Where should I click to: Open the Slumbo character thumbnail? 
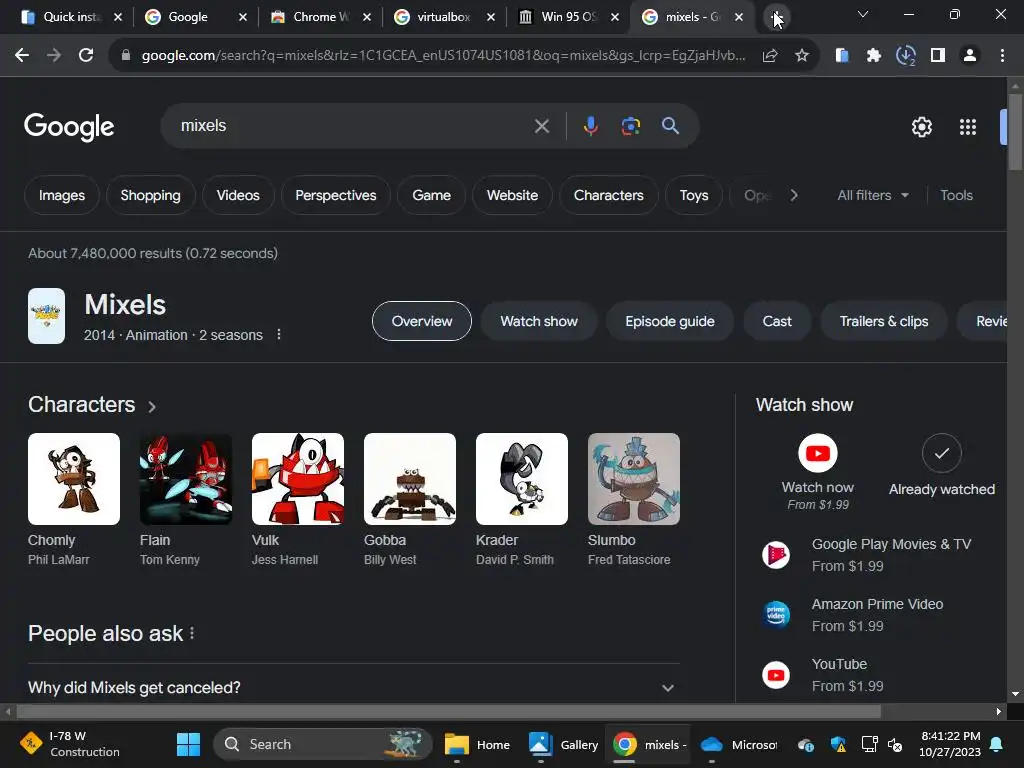pyautogui.click(x=633, y=479)
